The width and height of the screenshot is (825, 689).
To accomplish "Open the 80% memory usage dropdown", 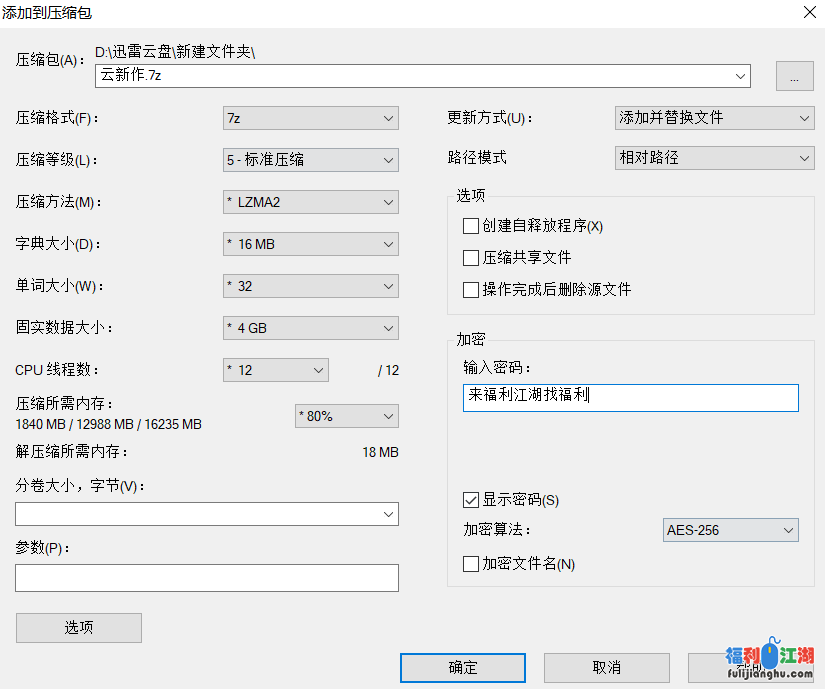I will (x=346, y=416).
